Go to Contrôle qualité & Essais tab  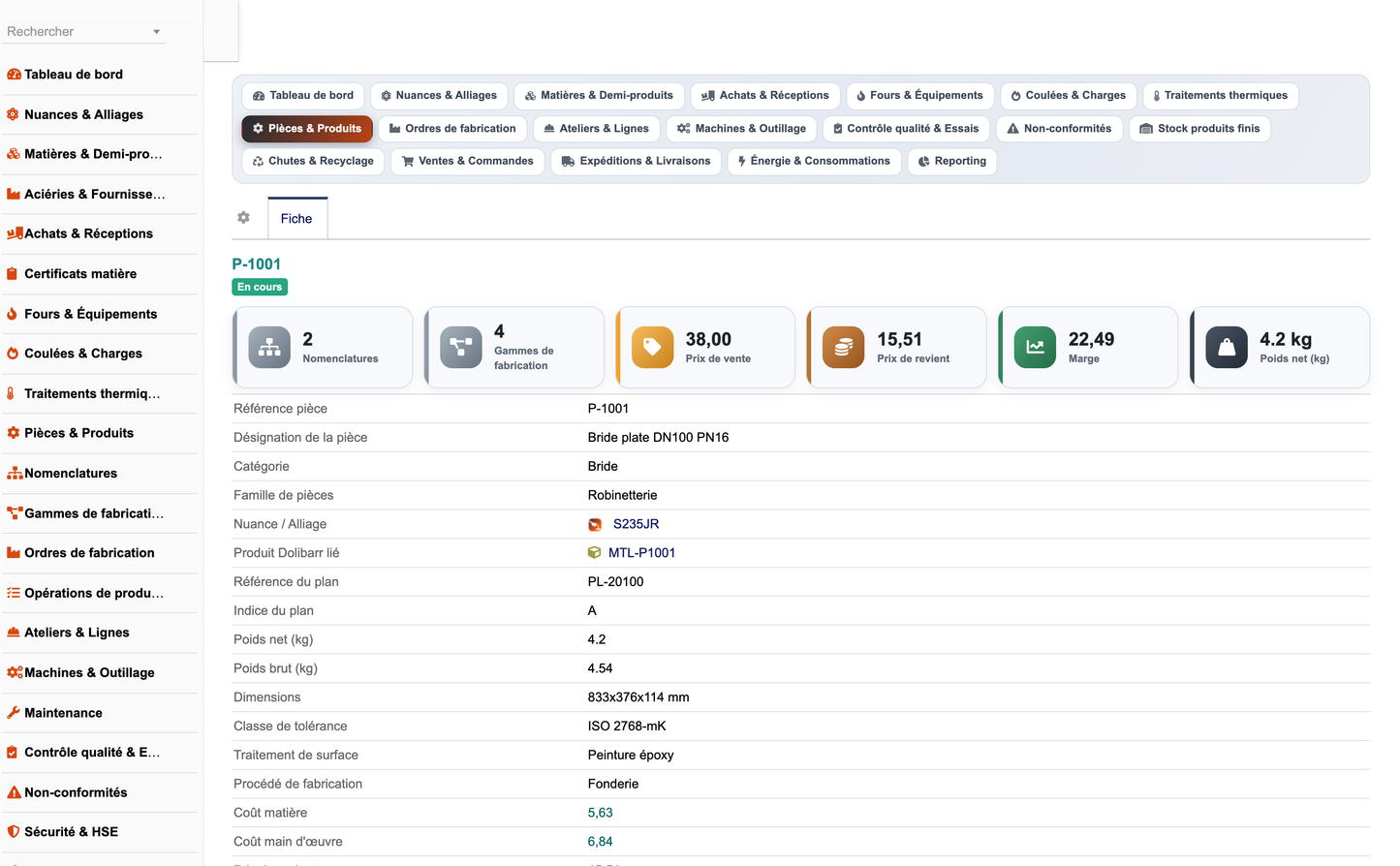[x=907, y=129]
